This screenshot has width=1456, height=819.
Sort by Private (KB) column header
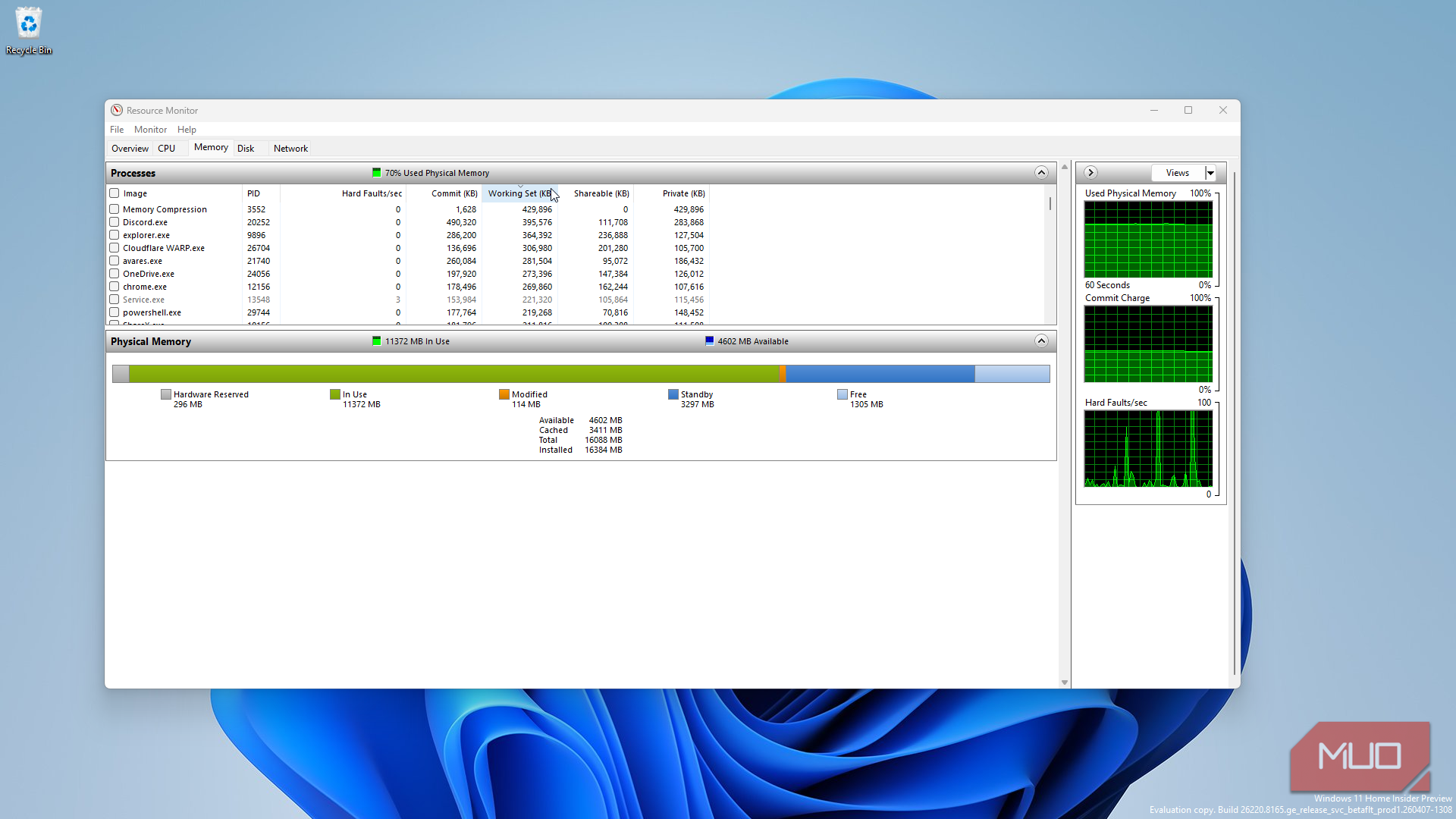click(671, 193)
